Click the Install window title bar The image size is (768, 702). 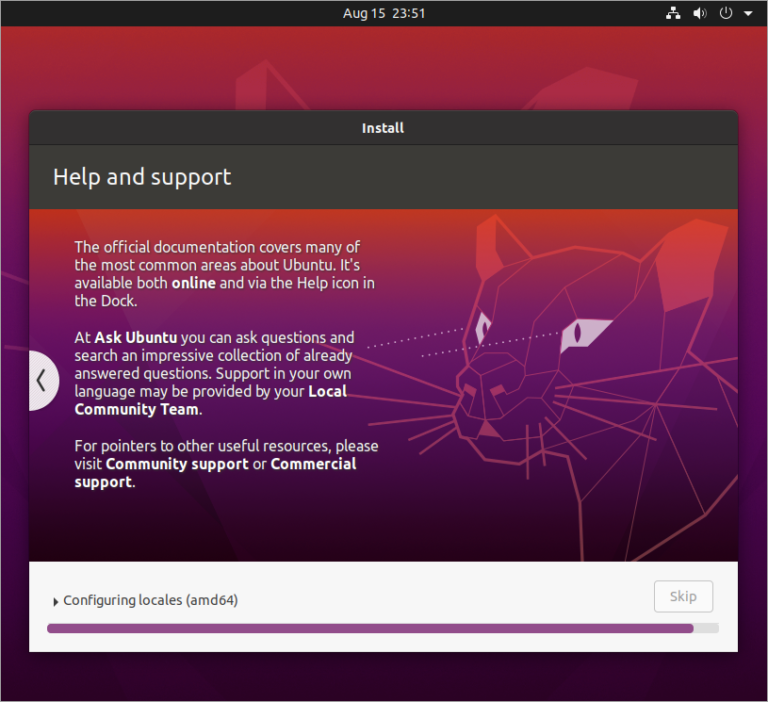tap(384, 128)
